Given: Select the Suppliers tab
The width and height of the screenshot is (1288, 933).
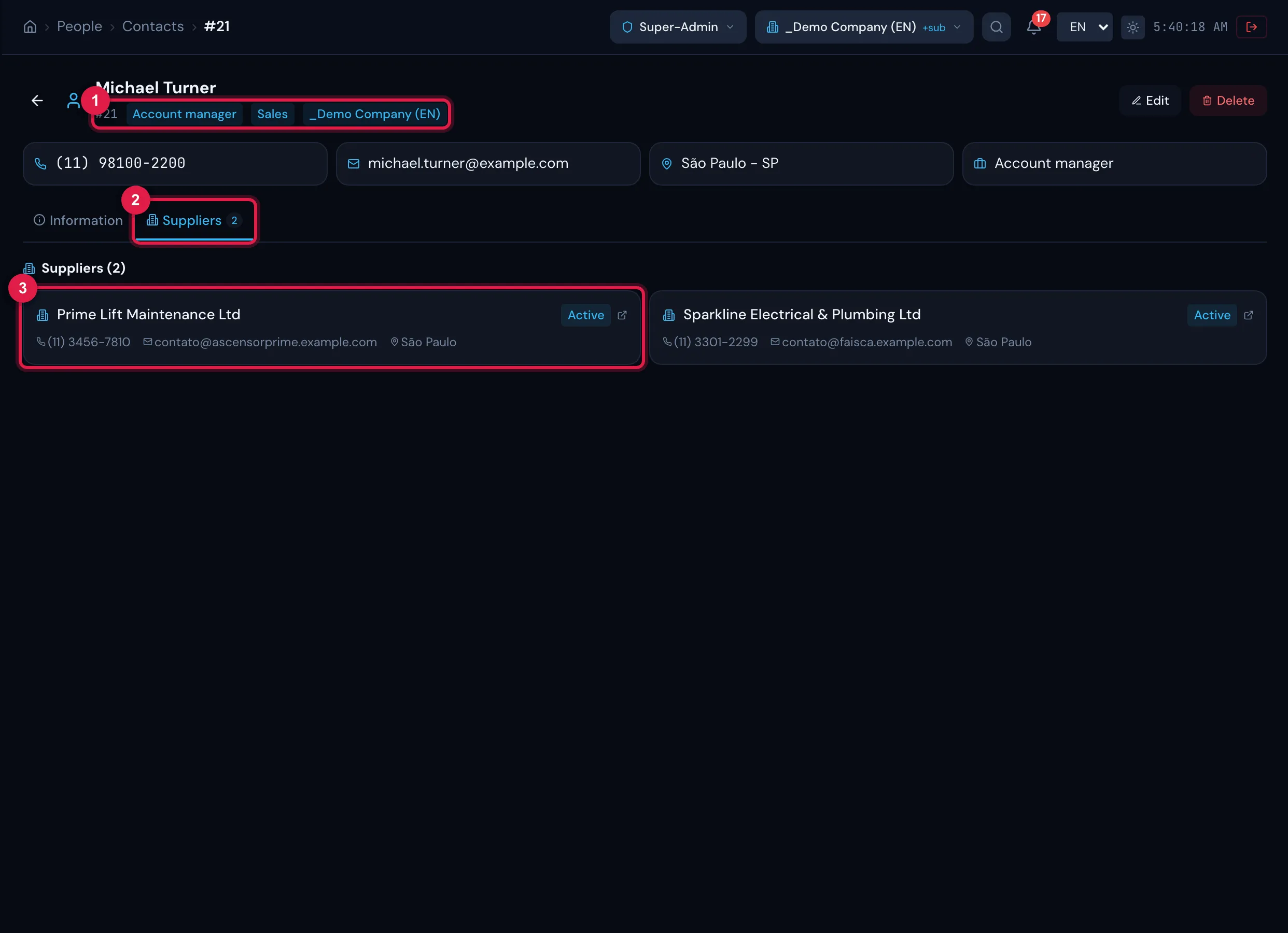Looking at the screenshot, I should 193,220.
